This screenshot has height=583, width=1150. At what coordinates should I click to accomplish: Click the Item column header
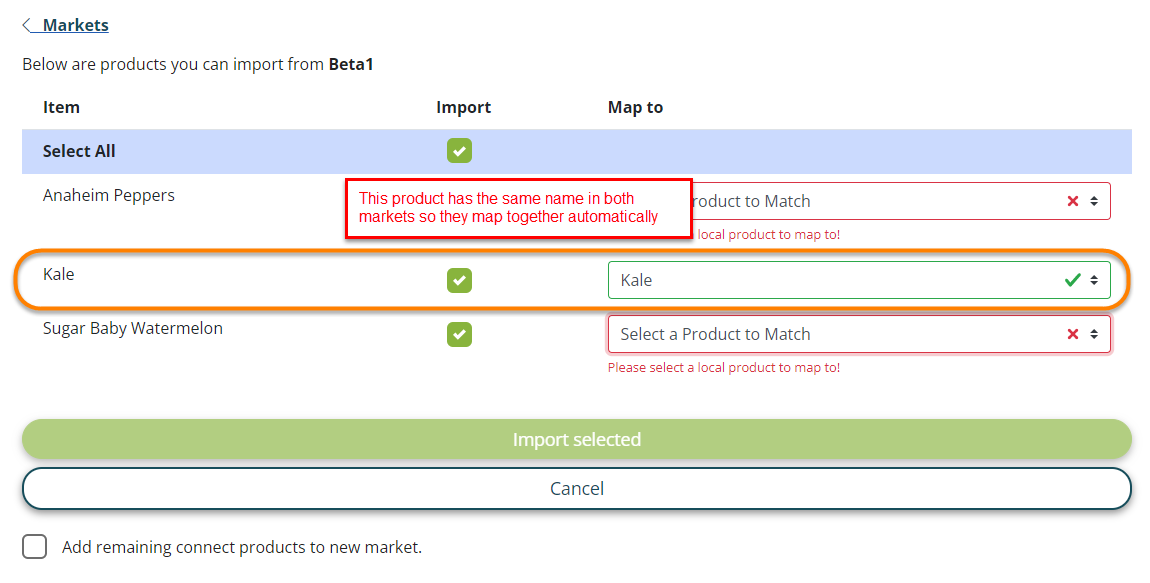point(61,107)
